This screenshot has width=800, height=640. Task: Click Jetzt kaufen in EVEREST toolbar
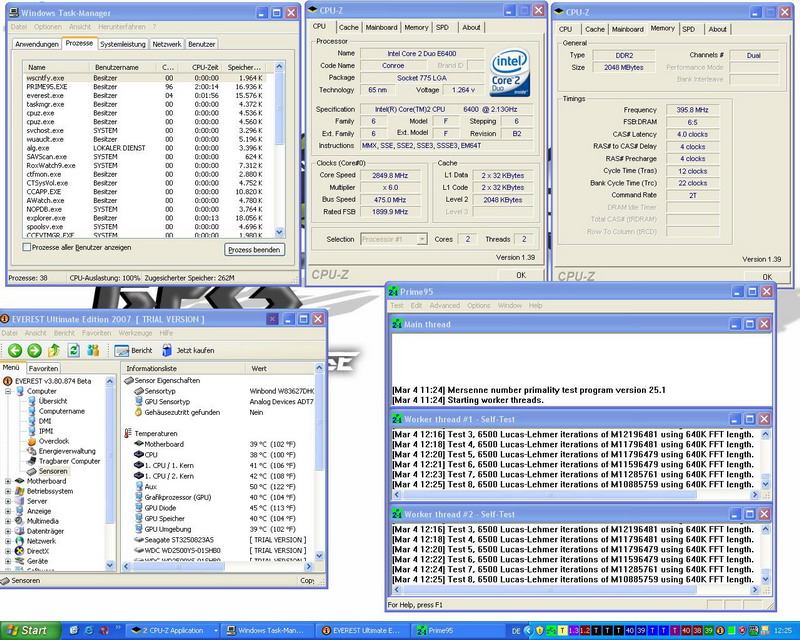pyautogui.click(x=188, y=351)
